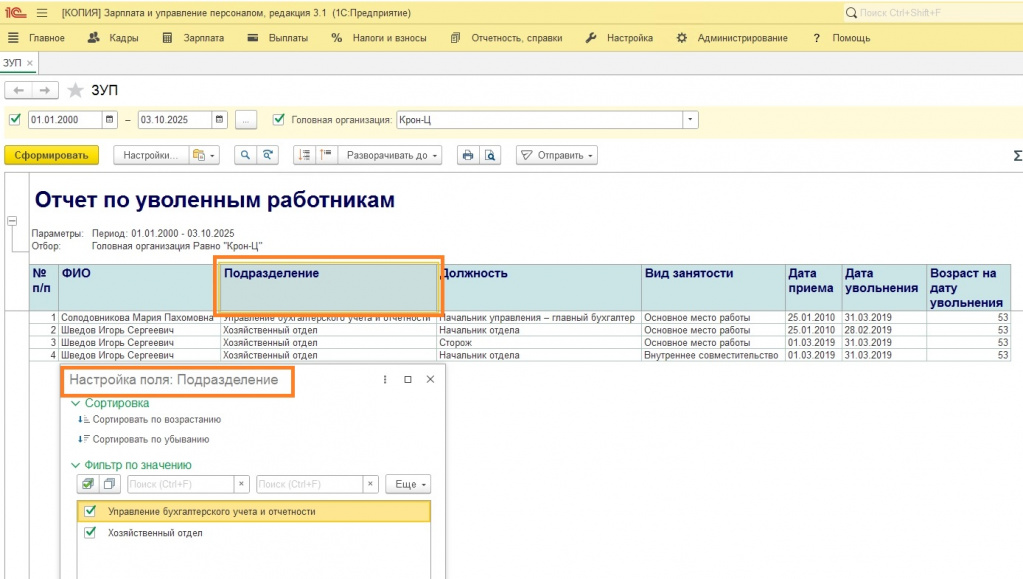Click the first filter search field

(x=180, y=484)
